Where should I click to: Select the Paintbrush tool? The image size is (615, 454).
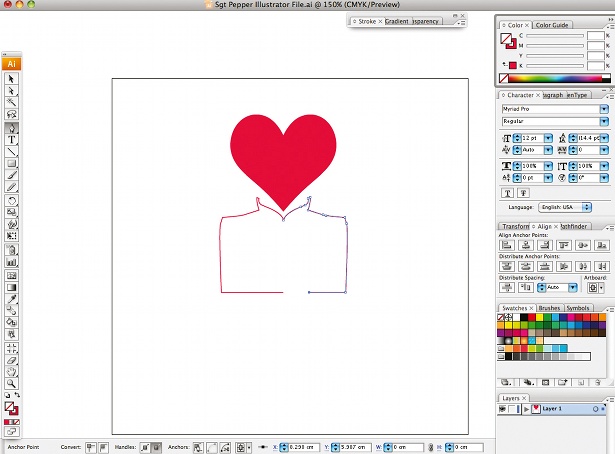pos(11,175)
